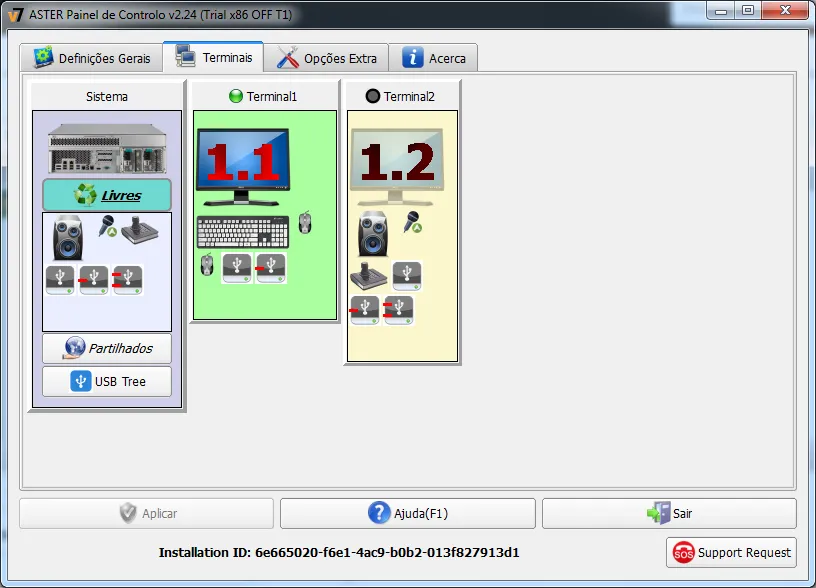Image resolution: width=816 pixels, height=588 pixels.
Task: Toggle the dark Terminal2 status indicator
Action: click(373, 97)
